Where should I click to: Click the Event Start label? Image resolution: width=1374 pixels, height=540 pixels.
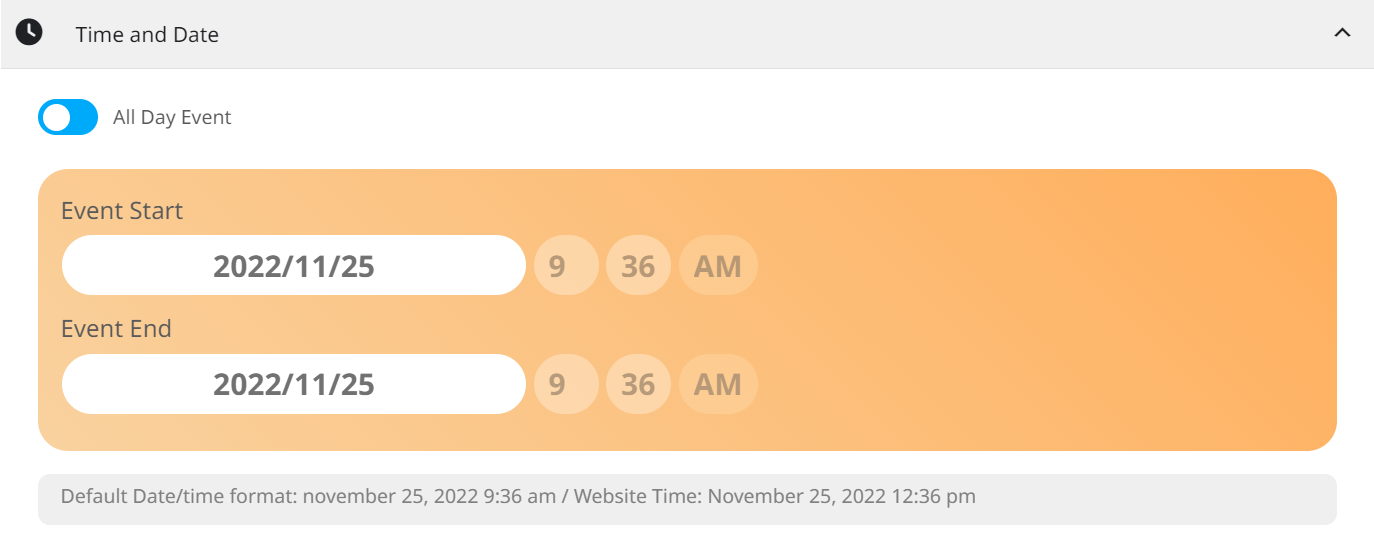point(122,211)
